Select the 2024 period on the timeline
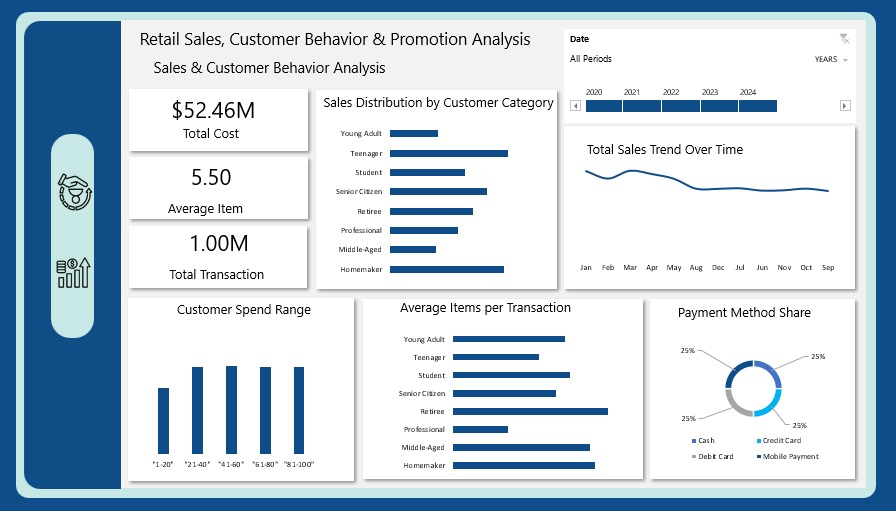This screenshot has width=896, height=511. click(758, 106)
